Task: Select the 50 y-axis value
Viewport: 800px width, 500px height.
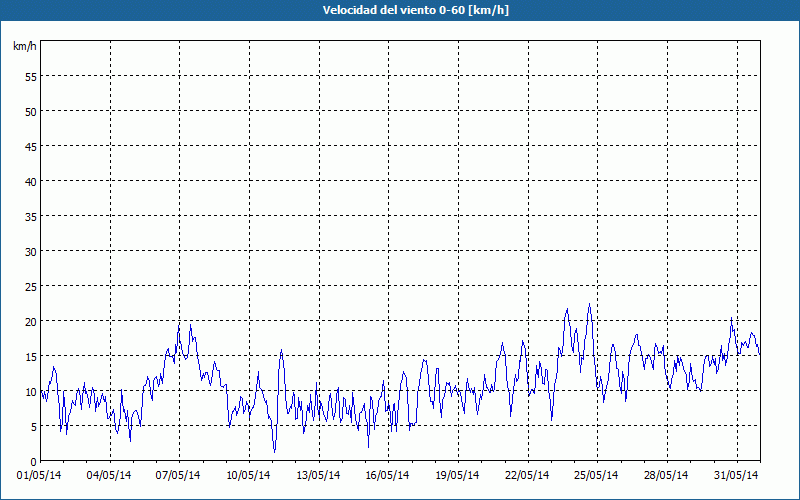Action: coord(31,111)
